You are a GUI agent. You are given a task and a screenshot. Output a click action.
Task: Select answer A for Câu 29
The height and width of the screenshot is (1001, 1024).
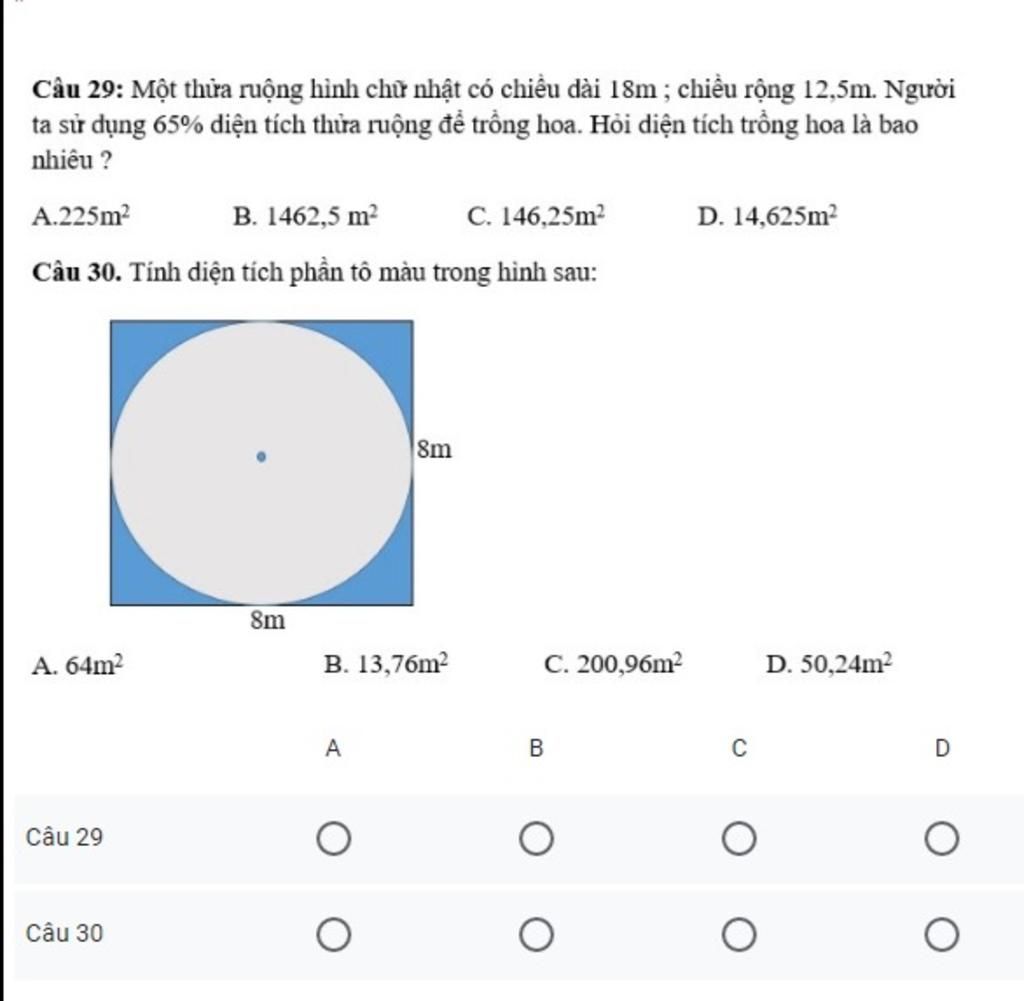click(x=334, y=840)
